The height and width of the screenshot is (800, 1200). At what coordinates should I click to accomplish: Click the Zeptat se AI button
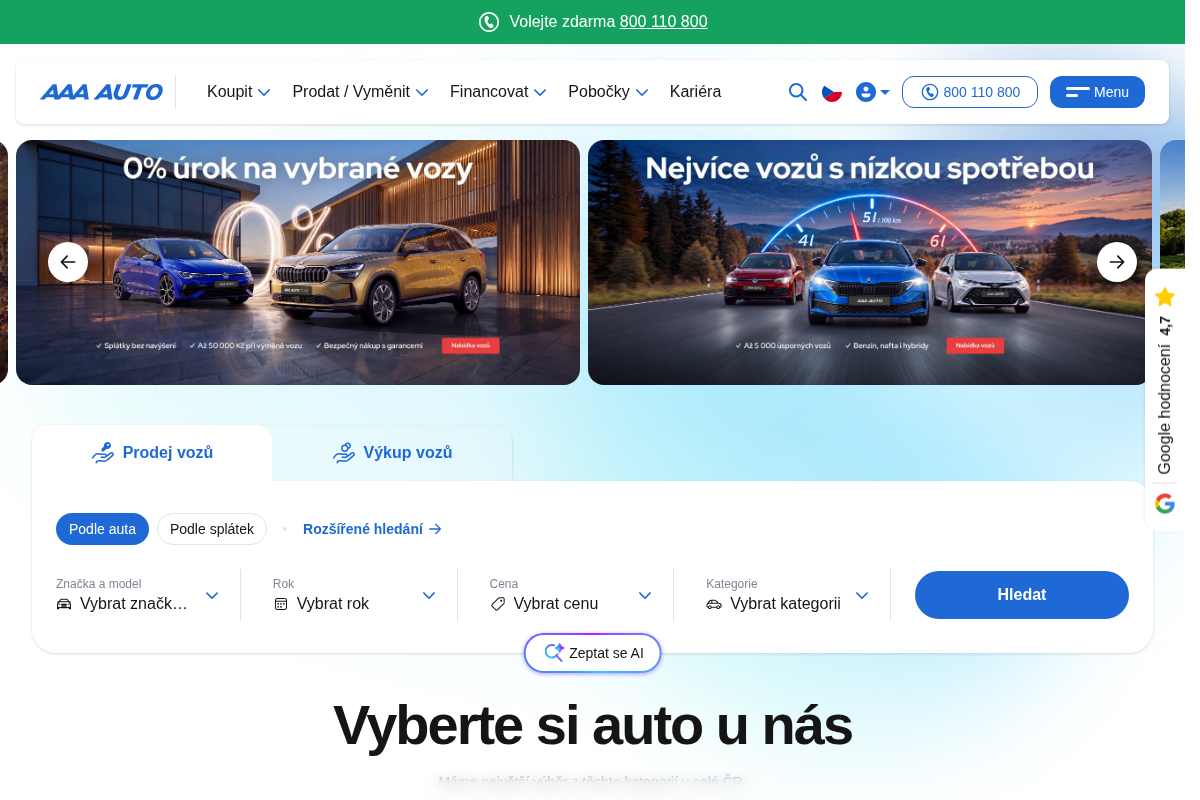tap(593, 653)
